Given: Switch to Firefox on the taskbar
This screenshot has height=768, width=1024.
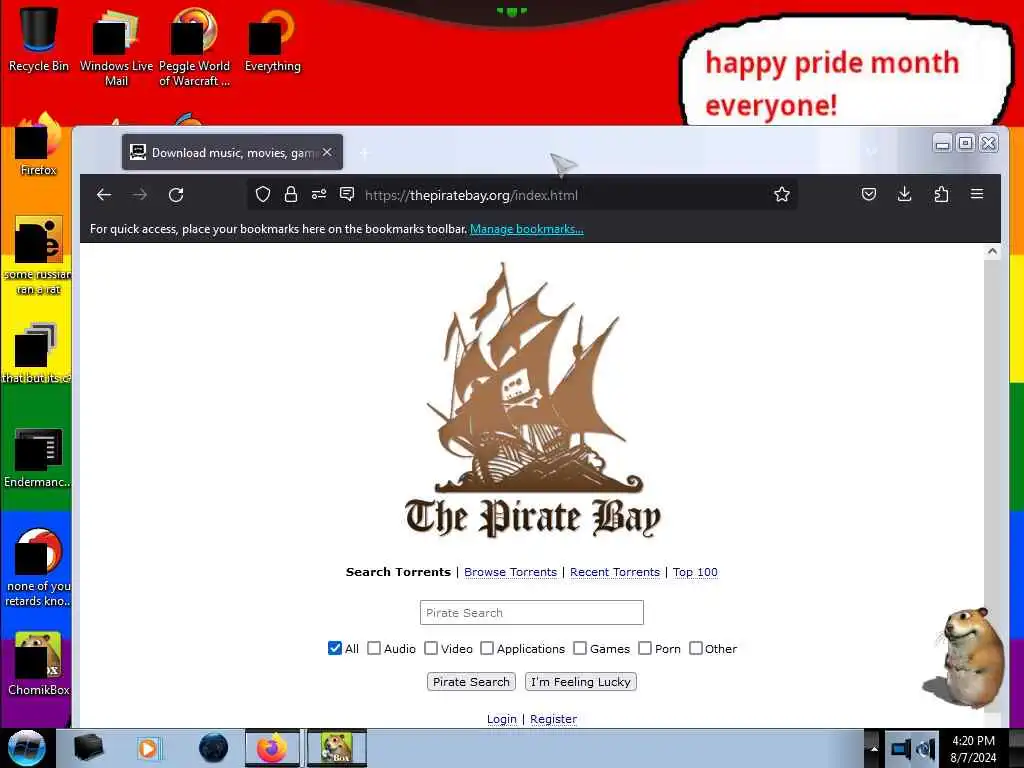Looking at the screenshot, I should [x=272, y=748].
